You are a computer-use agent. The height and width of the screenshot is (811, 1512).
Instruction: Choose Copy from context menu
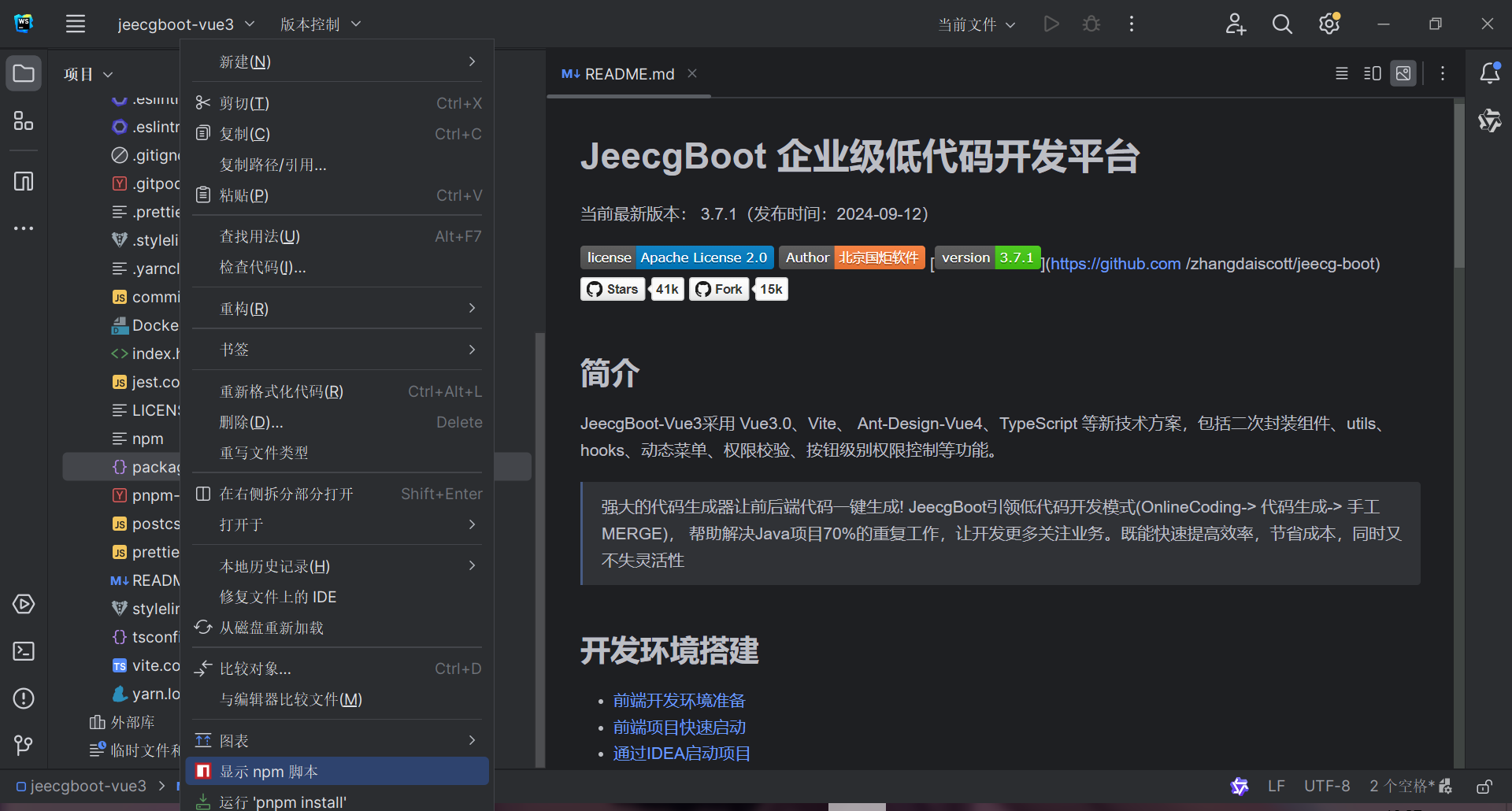[337, 134]
